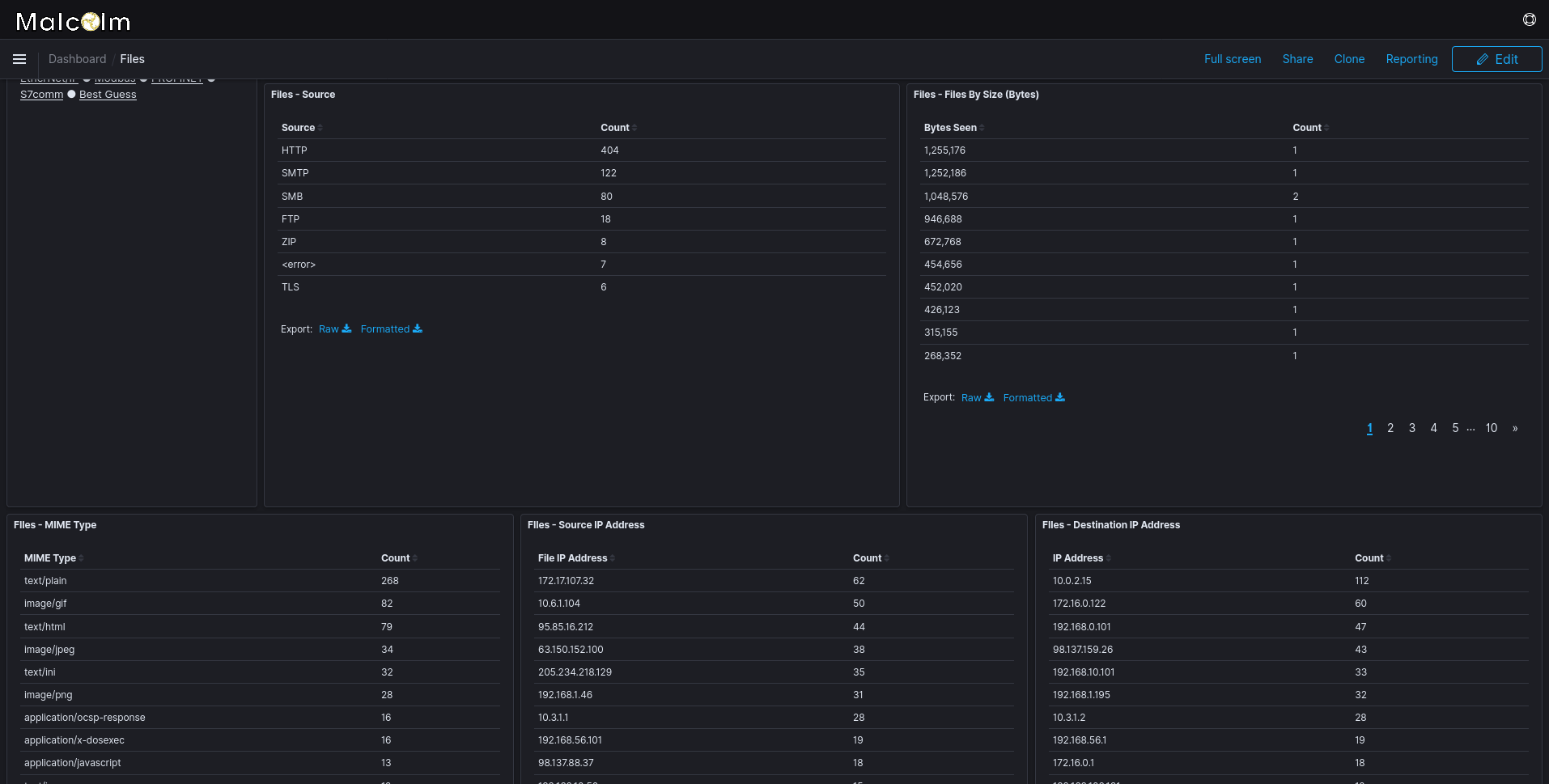
Task: Open the help icon in top right
Action: [x=1529, y=19]
